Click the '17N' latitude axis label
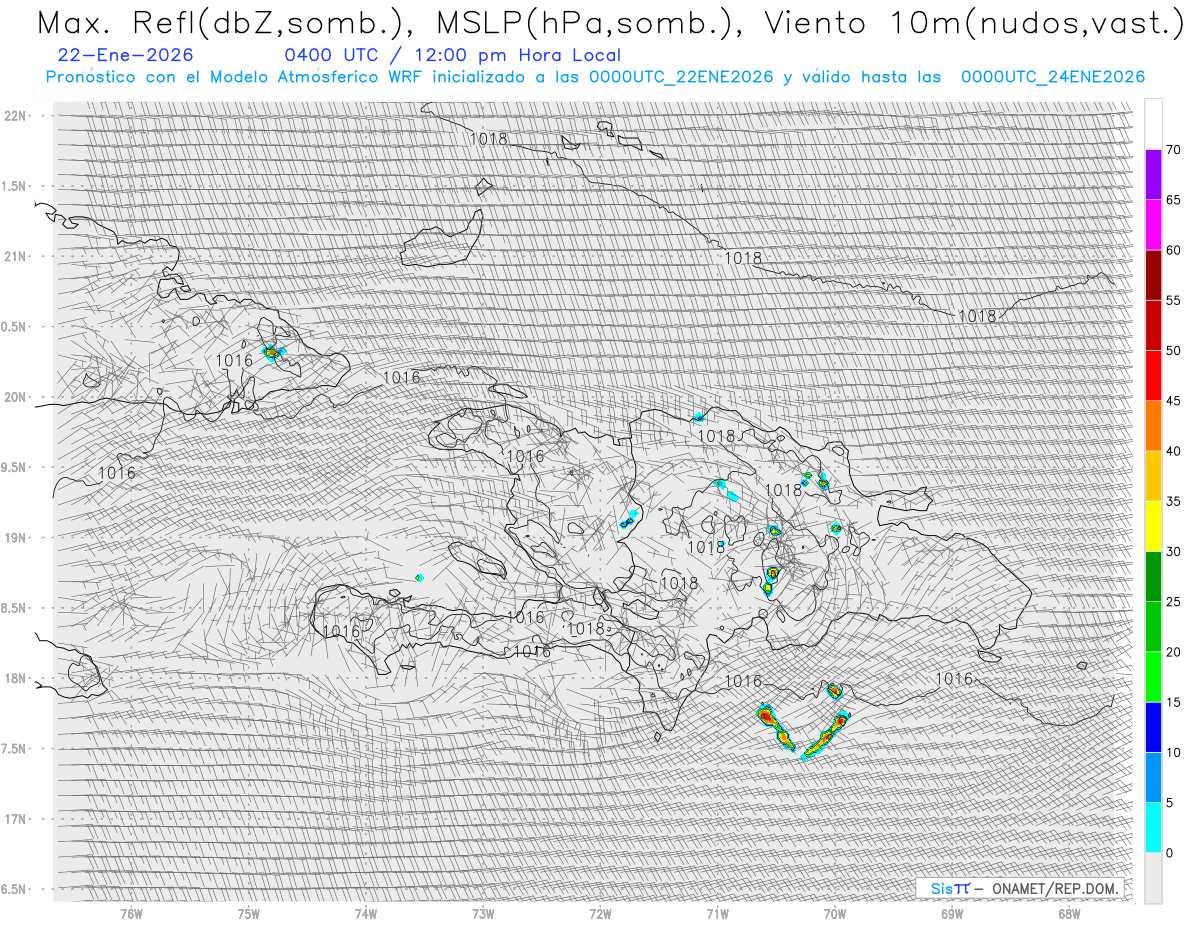 tap(16, 819)
